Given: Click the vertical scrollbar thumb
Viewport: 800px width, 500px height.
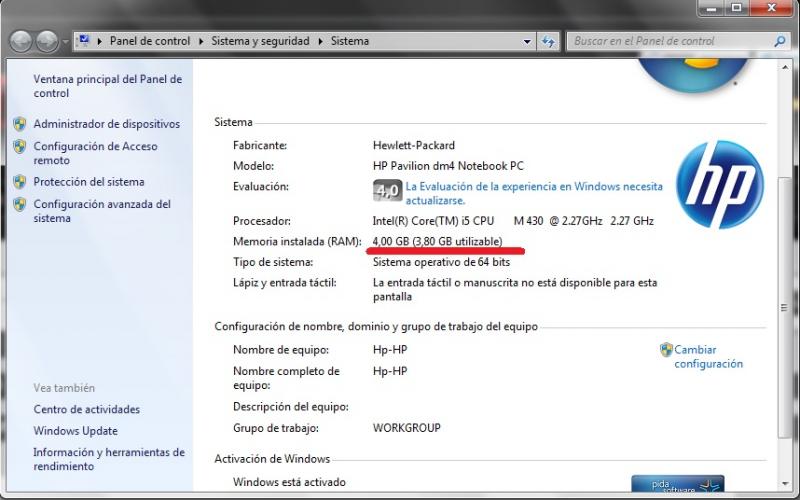Looking at the screenshot, I should click(784, 307).
